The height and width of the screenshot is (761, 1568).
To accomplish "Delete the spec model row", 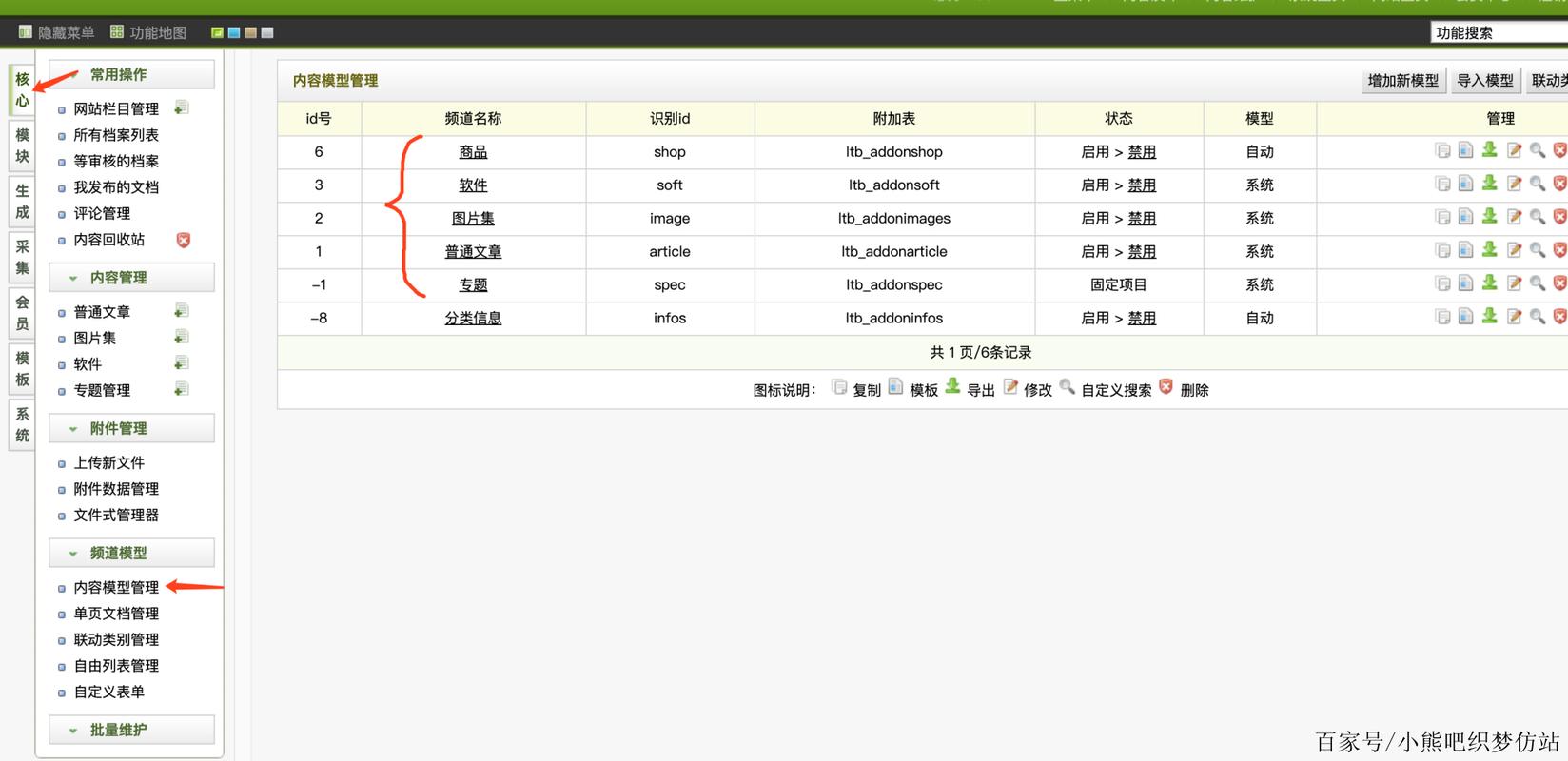I will point(1559,283).
